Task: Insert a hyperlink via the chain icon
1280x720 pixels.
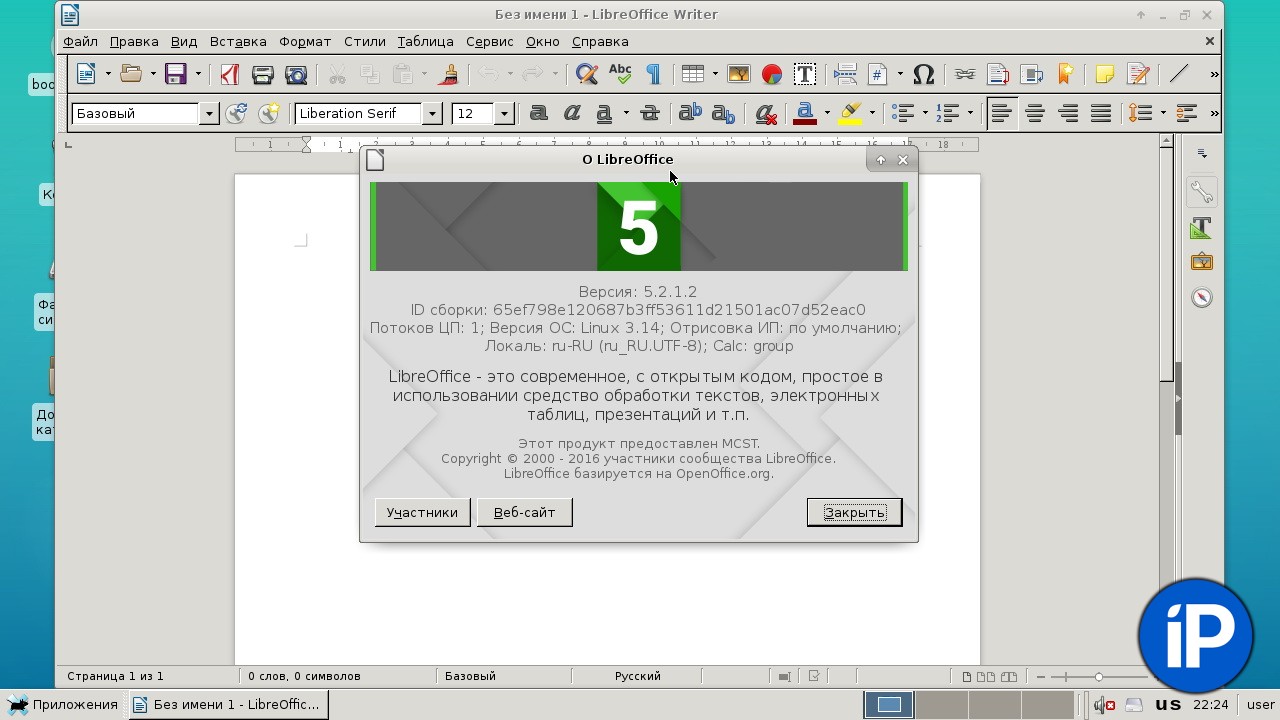Action: 965,74
